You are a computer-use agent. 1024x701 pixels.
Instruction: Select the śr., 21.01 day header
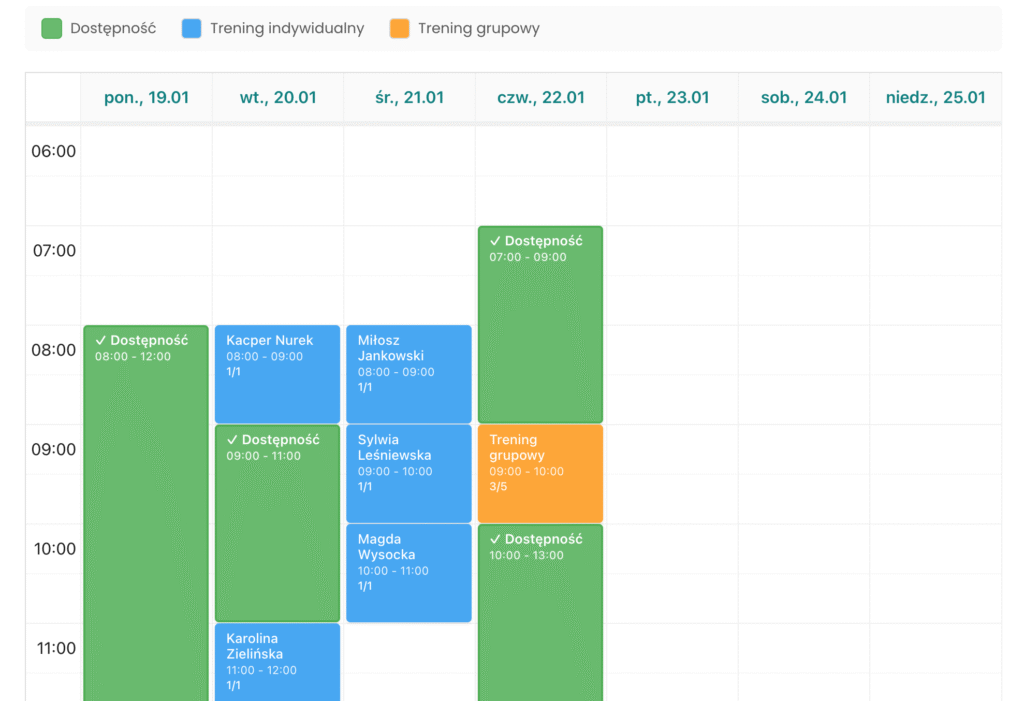[409, 97]
